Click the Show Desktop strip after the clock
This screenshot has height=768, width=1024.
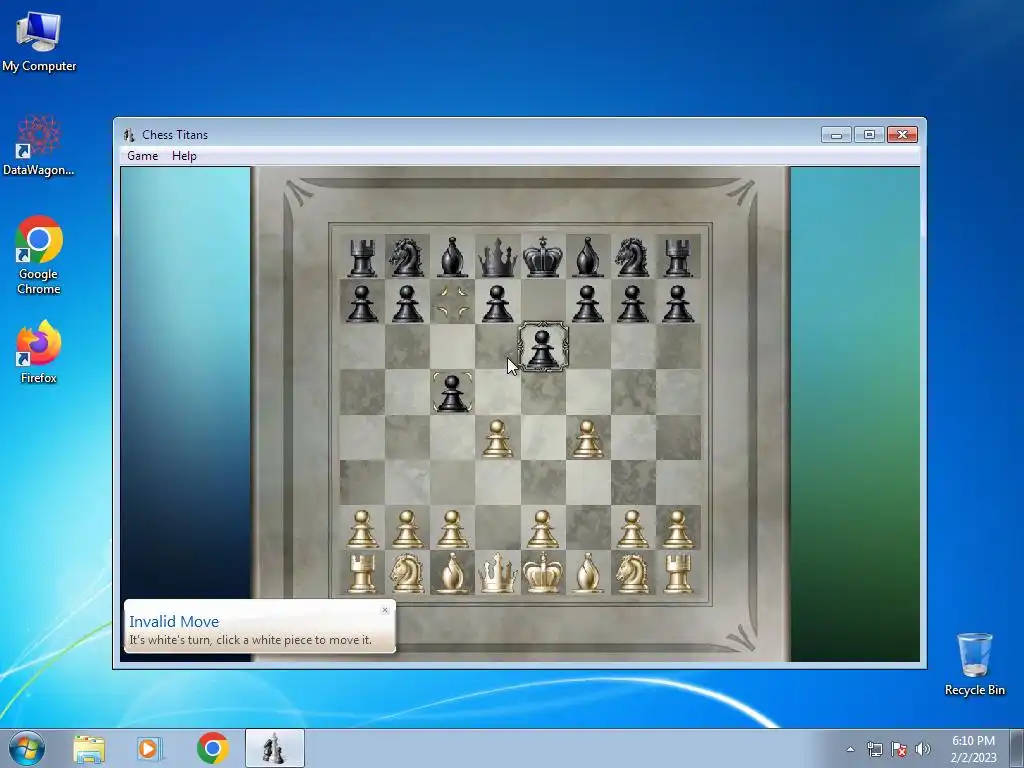tap(1017, 748)
